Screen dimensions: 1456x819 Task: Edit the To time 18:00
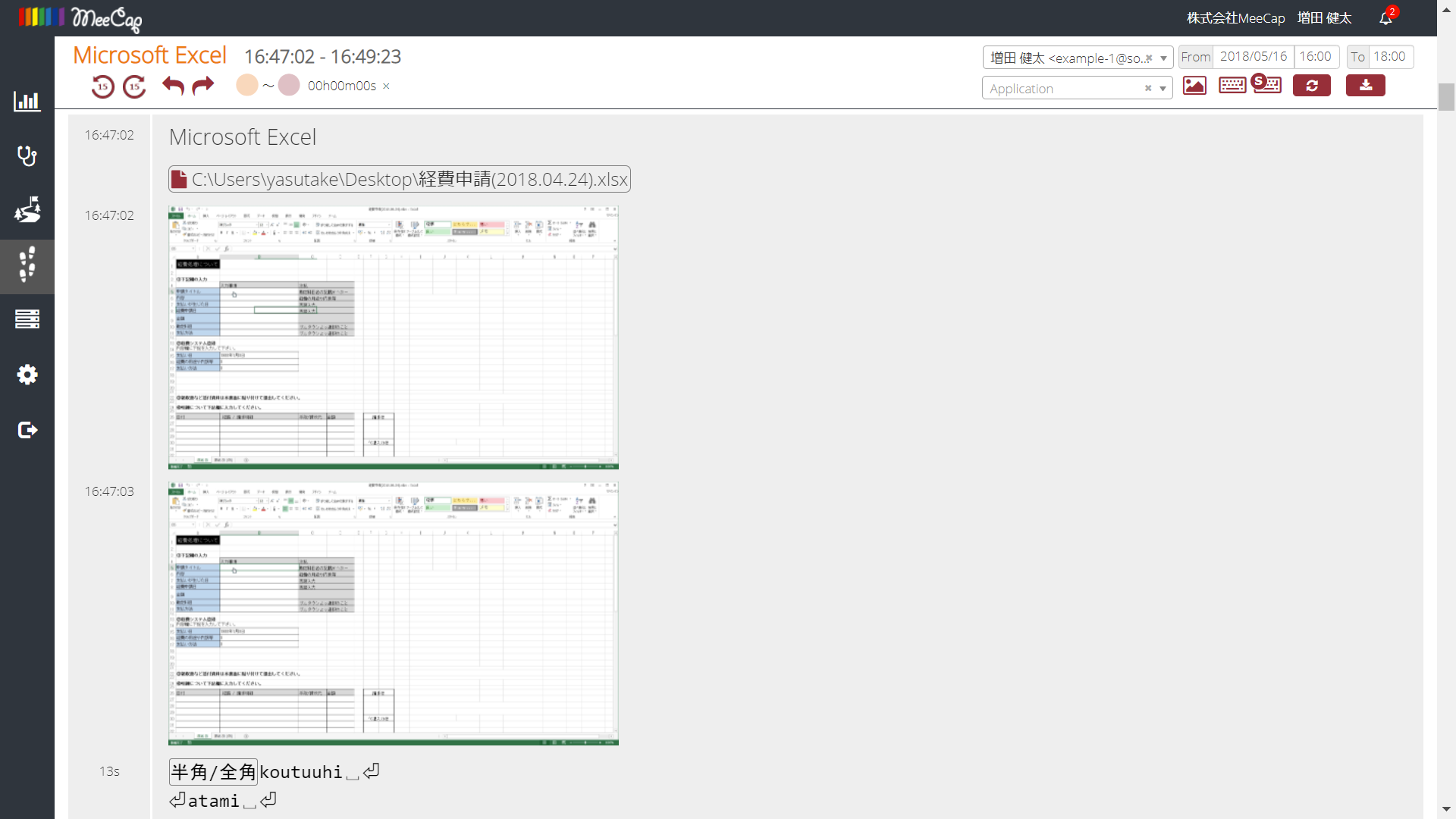1390,57
